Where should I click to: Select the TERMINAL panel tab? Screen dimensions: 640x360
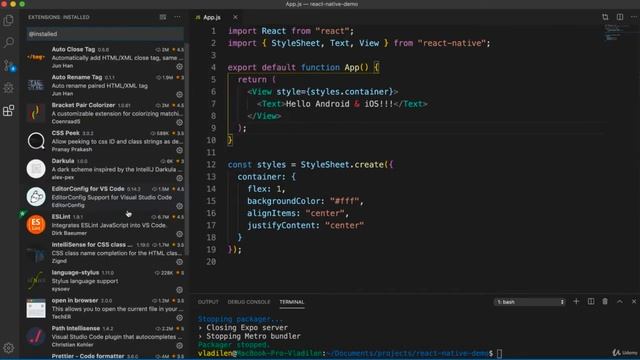(x=291, y=302)
